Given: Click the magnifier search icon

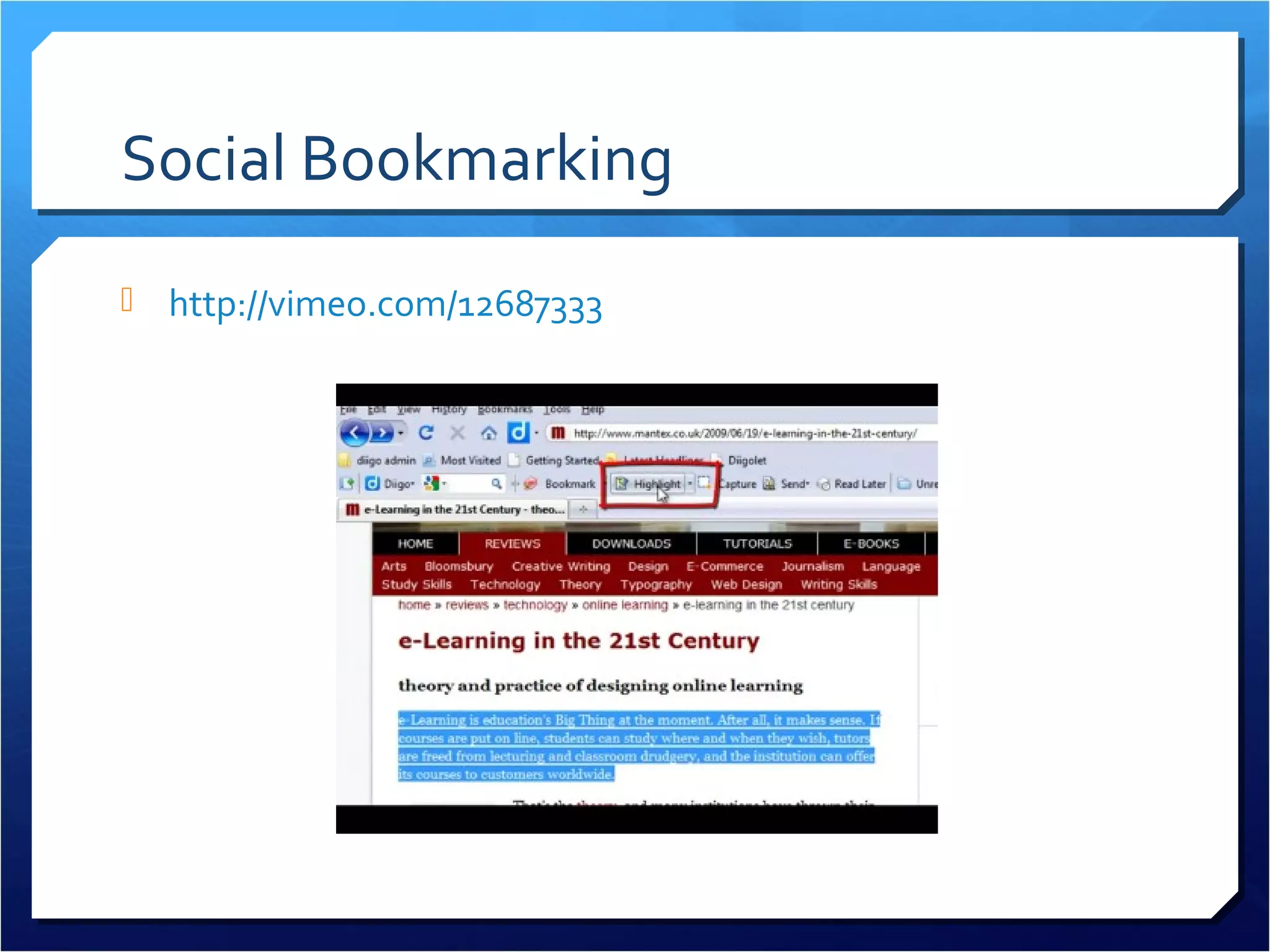Looking at the screenshot, I should click(496, 483).
